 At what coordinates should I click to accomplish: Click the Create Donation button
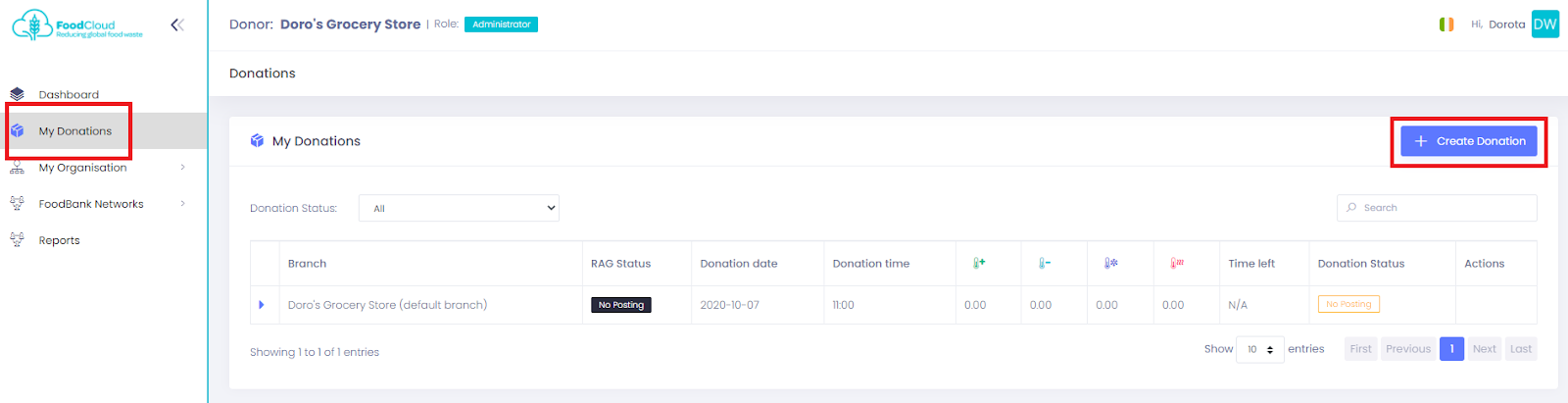1469,141
